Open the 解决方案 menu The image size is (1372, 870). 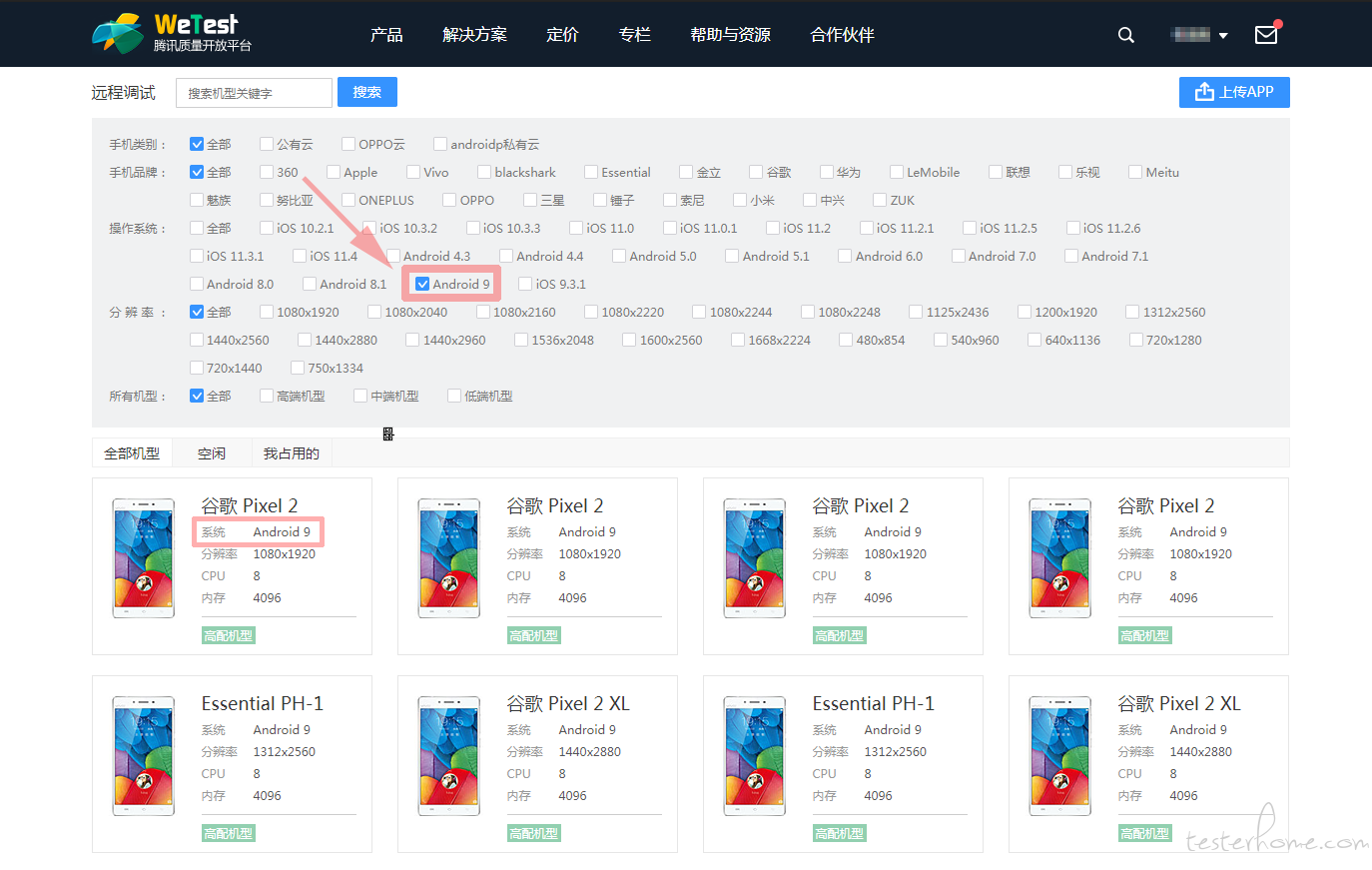[x=474, y=34]
